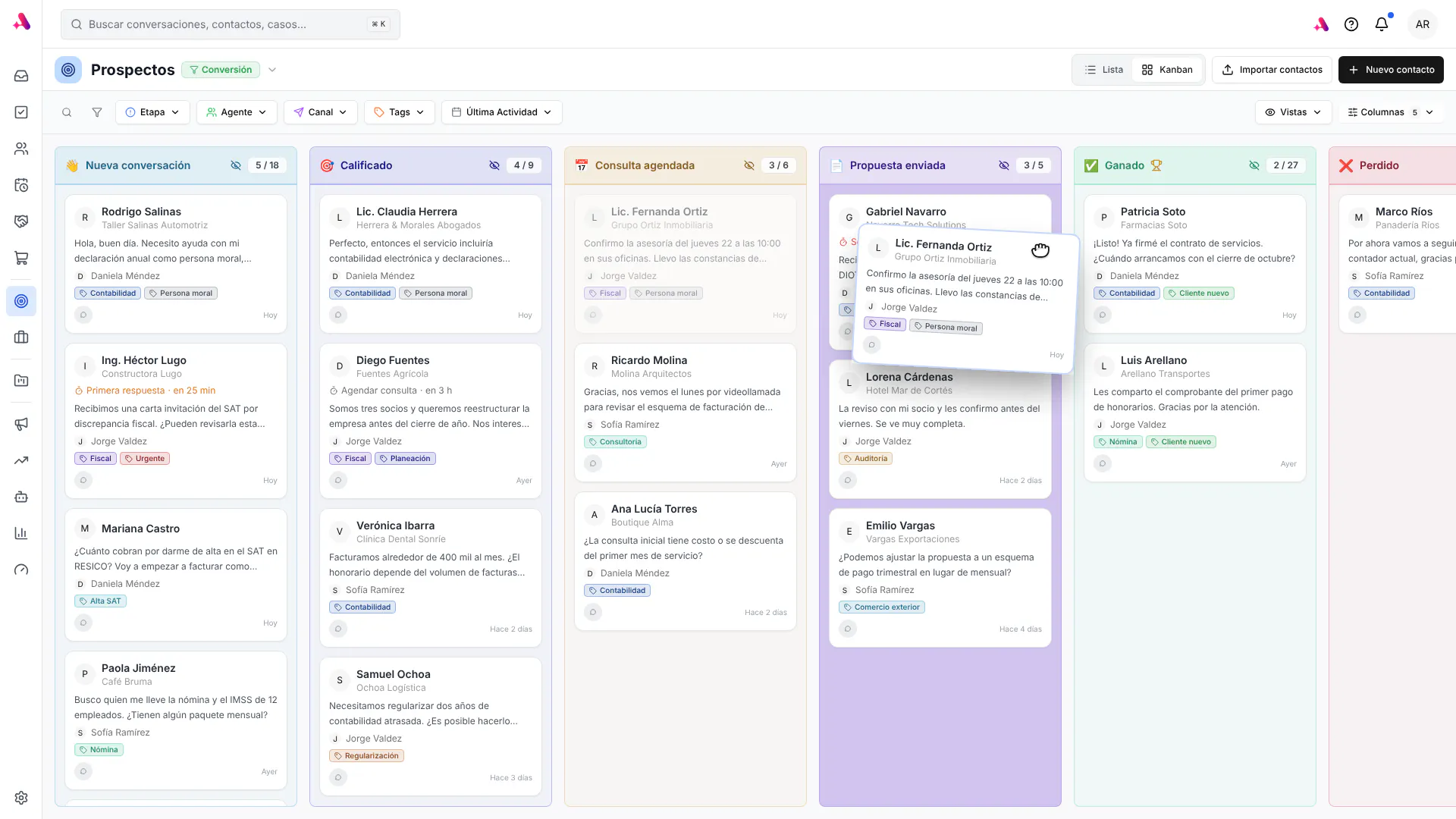Open the help question mark icon
Screen dimensions: 1456x819
coord(1351,24)
